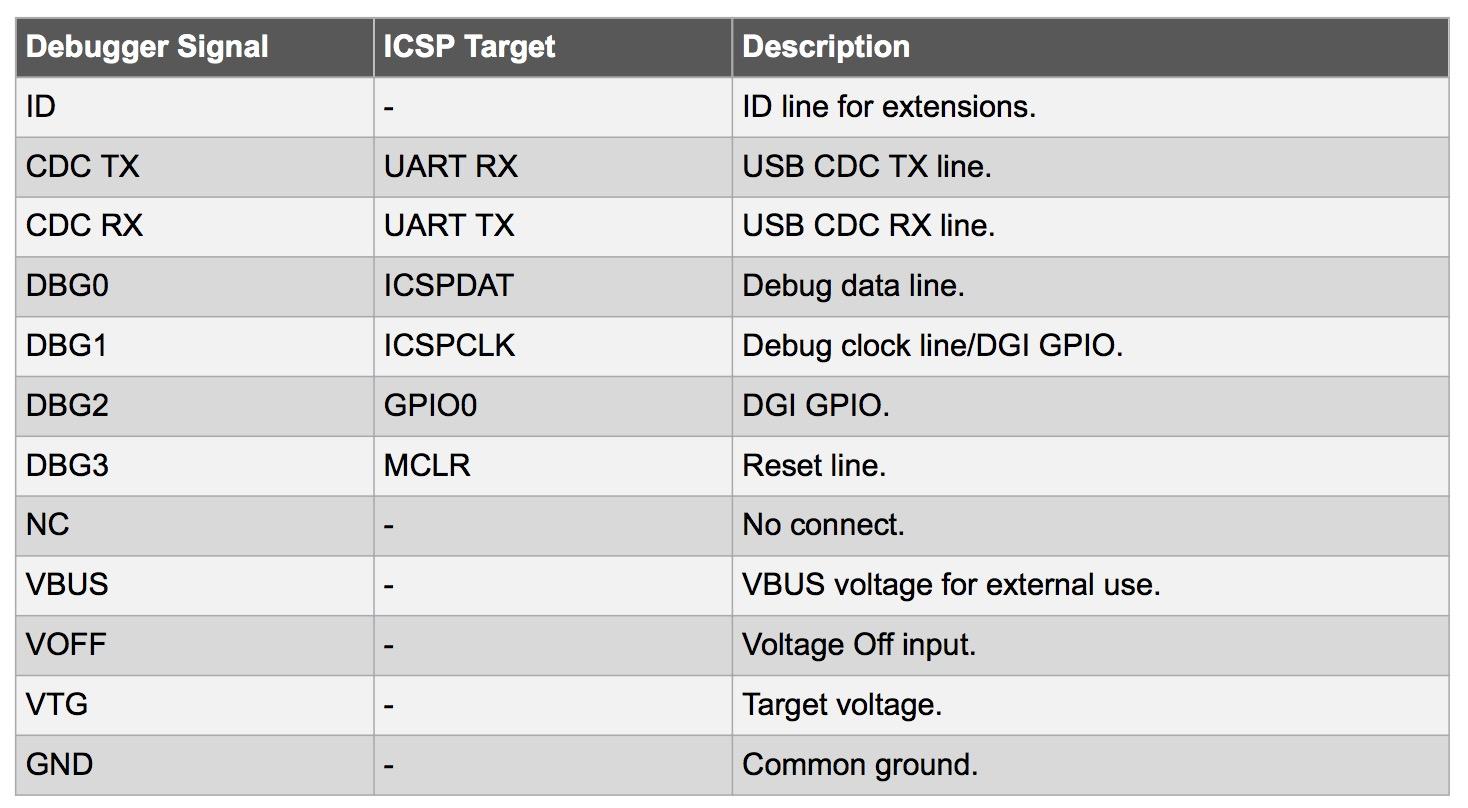The width and height of the screenshot is (1468, 808).
Task: Click the GPIO0 target cell
Action: (x=430, y=406)
